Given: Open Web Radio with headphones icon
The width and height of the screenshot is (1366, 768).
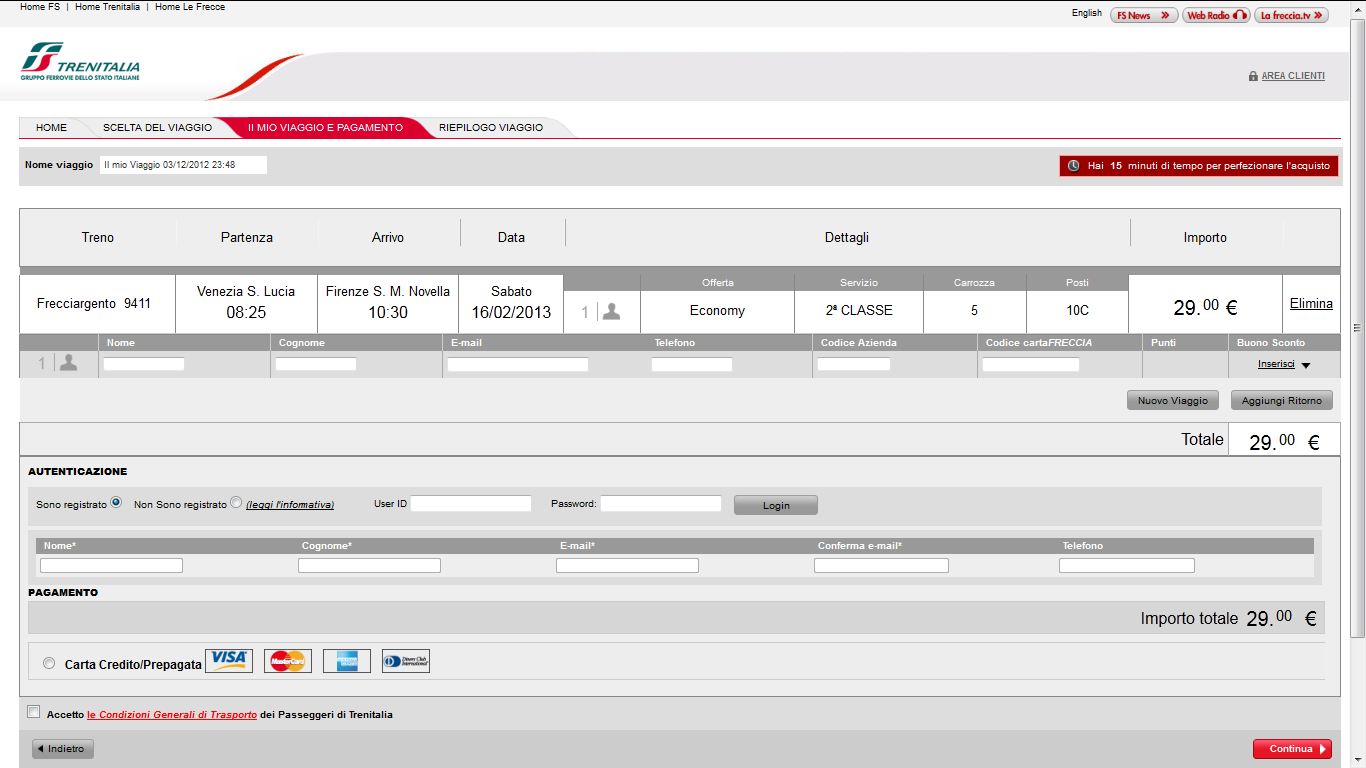Looking at the screenshot, I should (x=1216, y=15).
